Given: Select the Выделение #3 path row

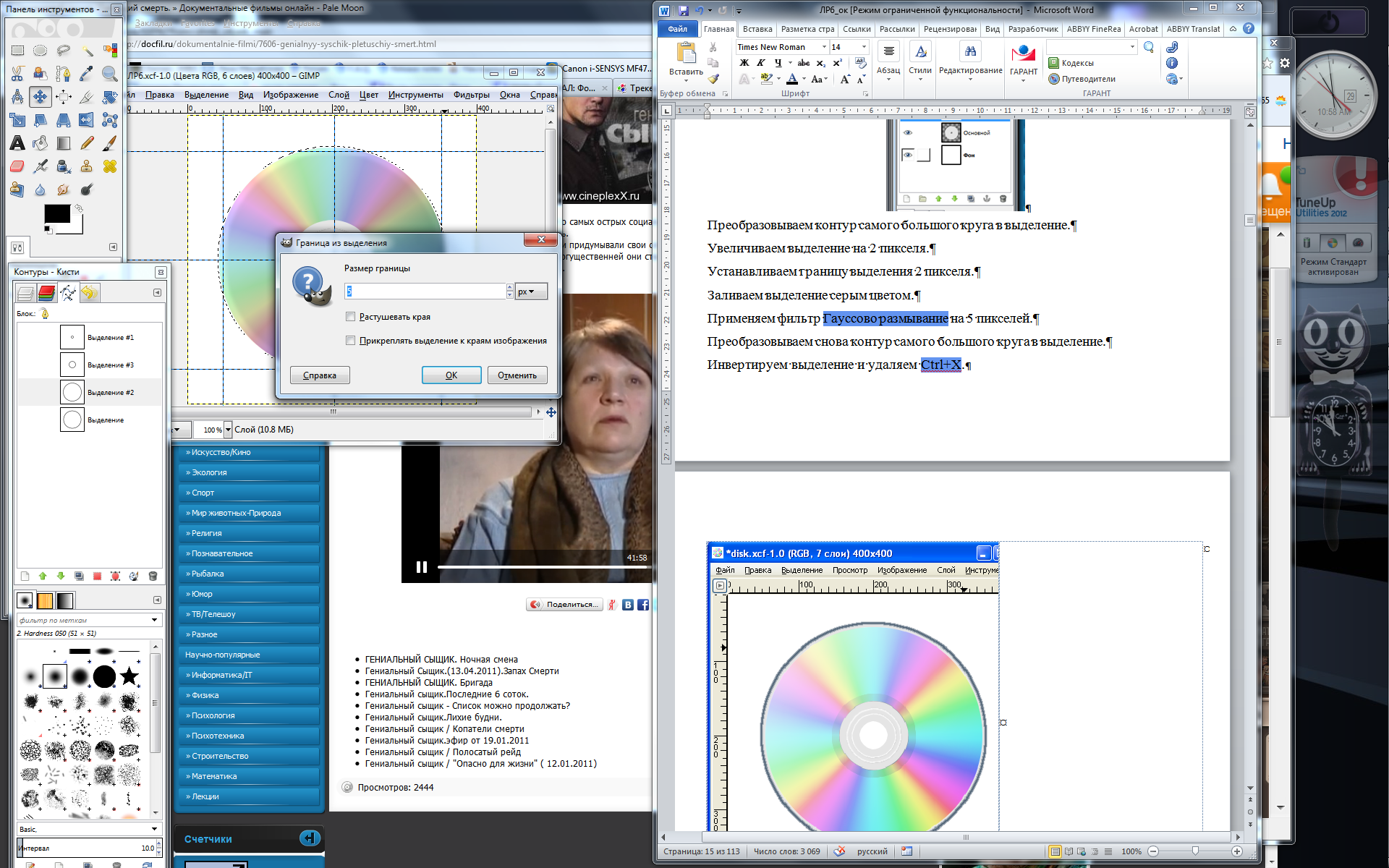Looking at the screenshot, I should point(90,365).
